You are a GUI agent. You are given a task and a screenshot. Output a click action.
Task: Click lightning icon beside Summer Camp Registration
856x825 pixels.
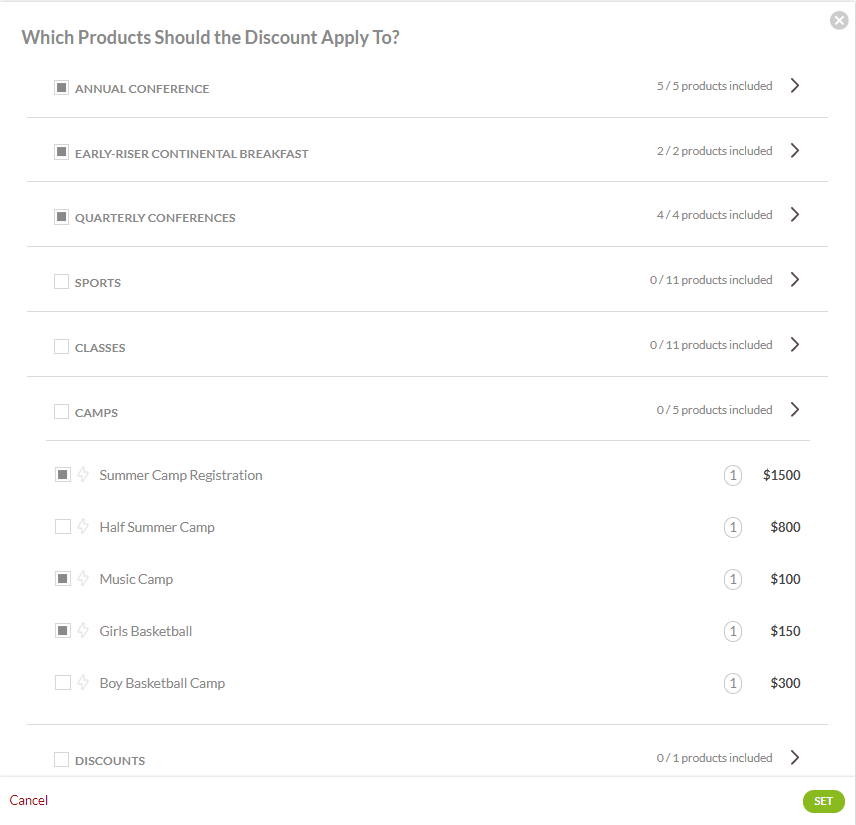coord(84,475)
